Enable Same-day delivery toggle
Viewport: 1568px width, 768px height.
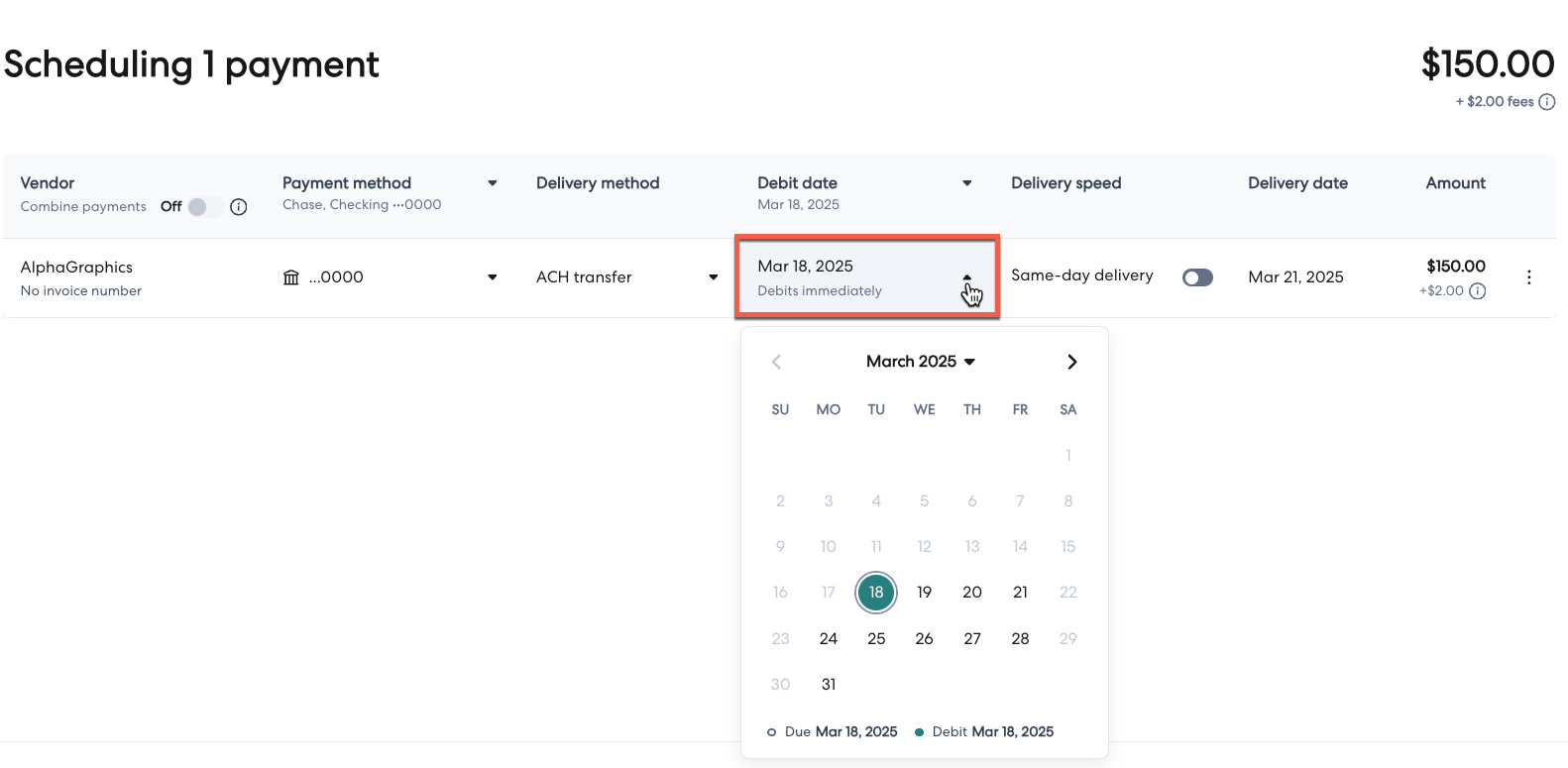pyautogui.click(x=1197, y=277)
